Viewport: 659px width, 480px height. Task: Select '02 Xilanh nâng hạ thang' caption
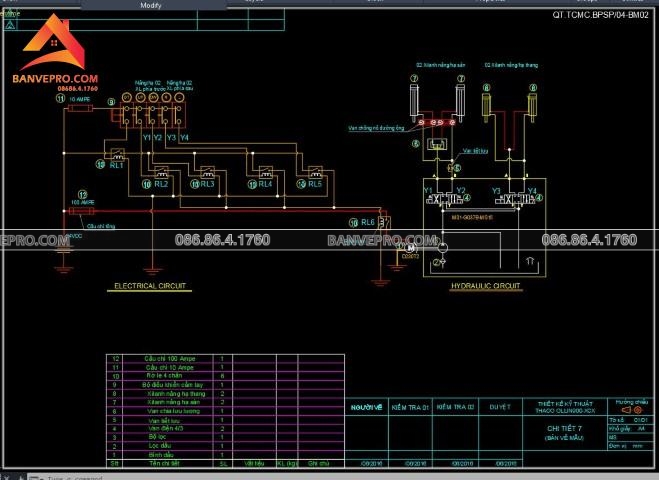[x=511, y=65]
